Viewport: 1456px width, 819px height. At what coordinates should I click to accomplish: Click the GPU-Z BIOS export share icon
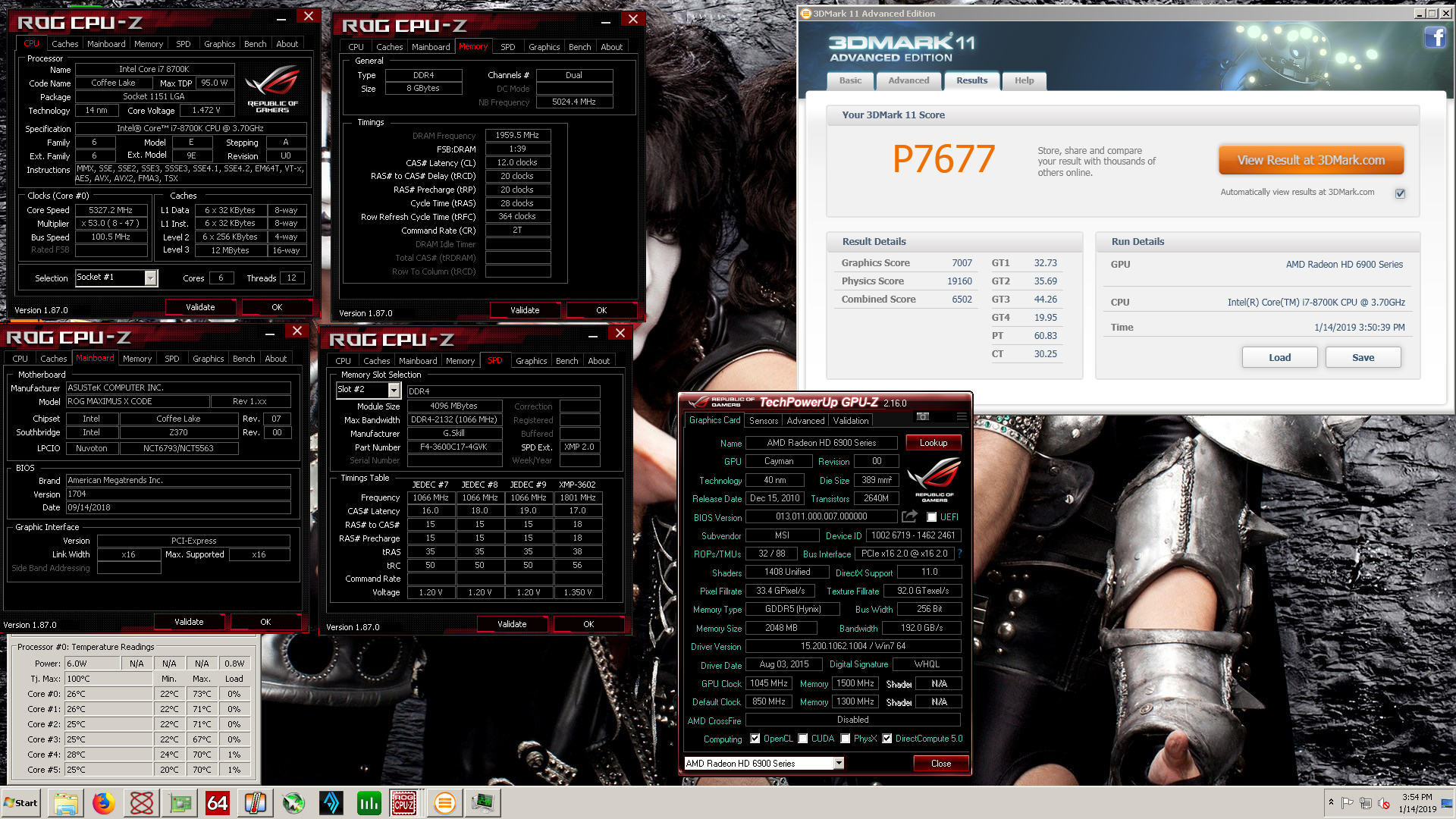[x=909, y=516]
